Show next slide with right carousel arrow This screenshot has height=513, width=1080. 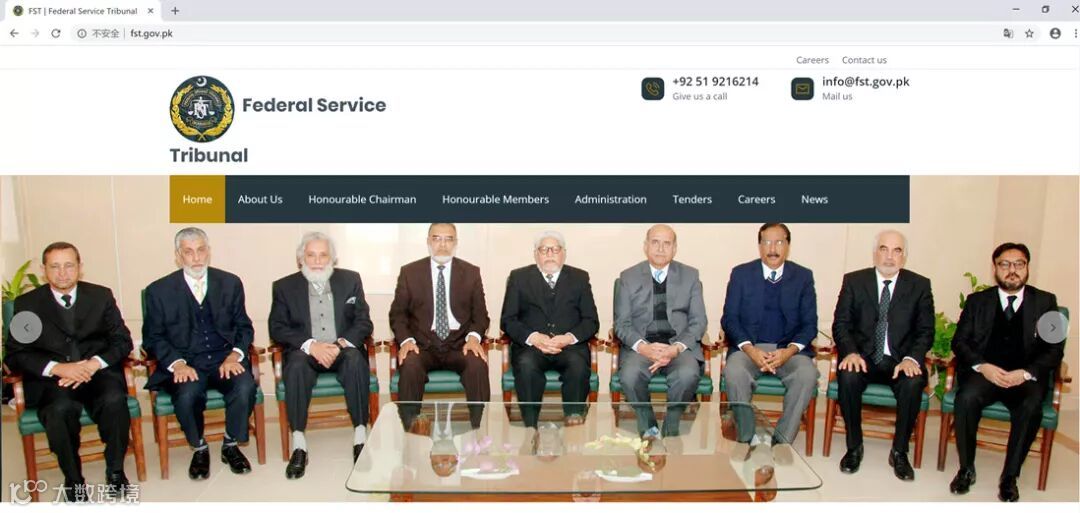point(1052,328)
